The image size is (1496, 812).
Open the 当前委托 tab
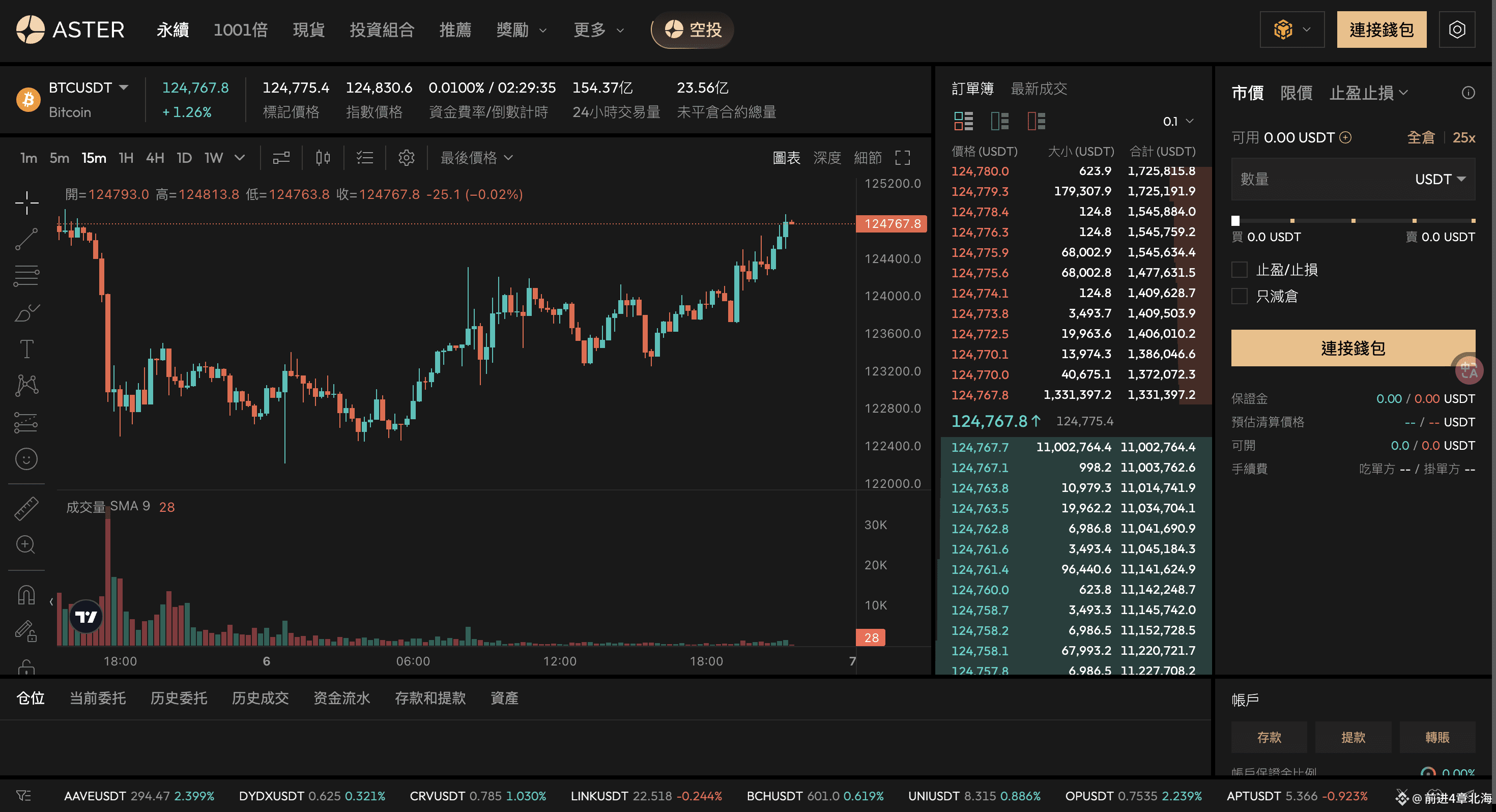(x=98, y=698)
